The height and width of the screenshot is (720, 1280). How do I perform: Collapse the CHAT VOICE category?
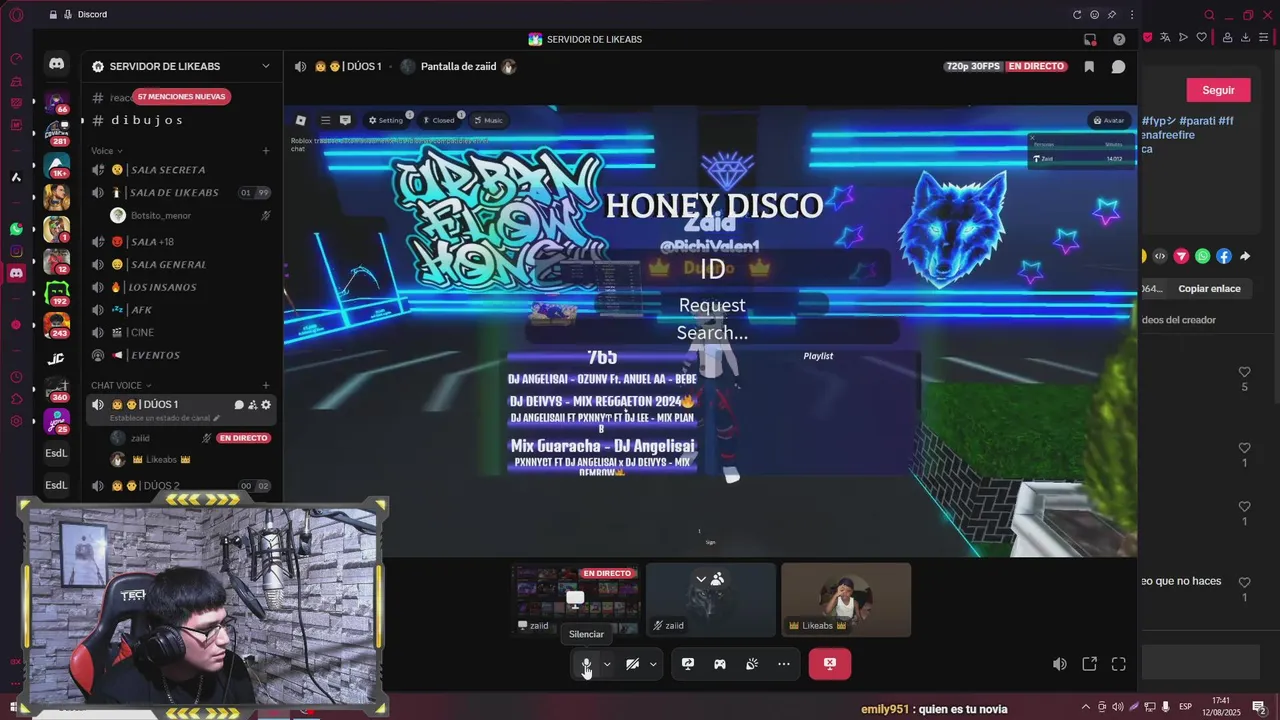pos(121,386)
